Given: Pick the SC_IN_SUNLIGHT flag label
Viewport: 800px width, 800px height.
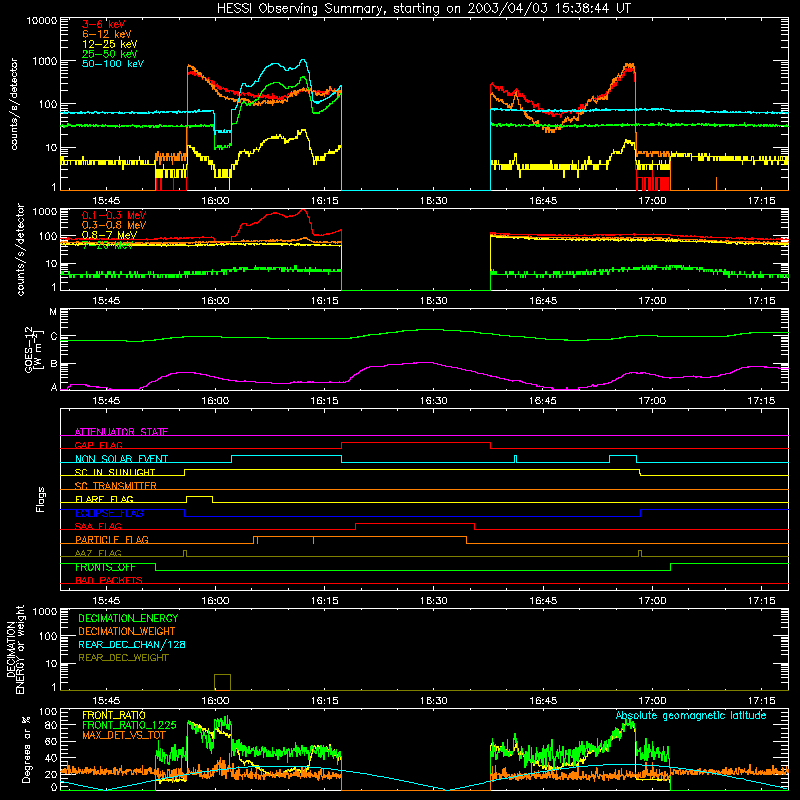Looking at the screenshot, I should tap(115, 472).
